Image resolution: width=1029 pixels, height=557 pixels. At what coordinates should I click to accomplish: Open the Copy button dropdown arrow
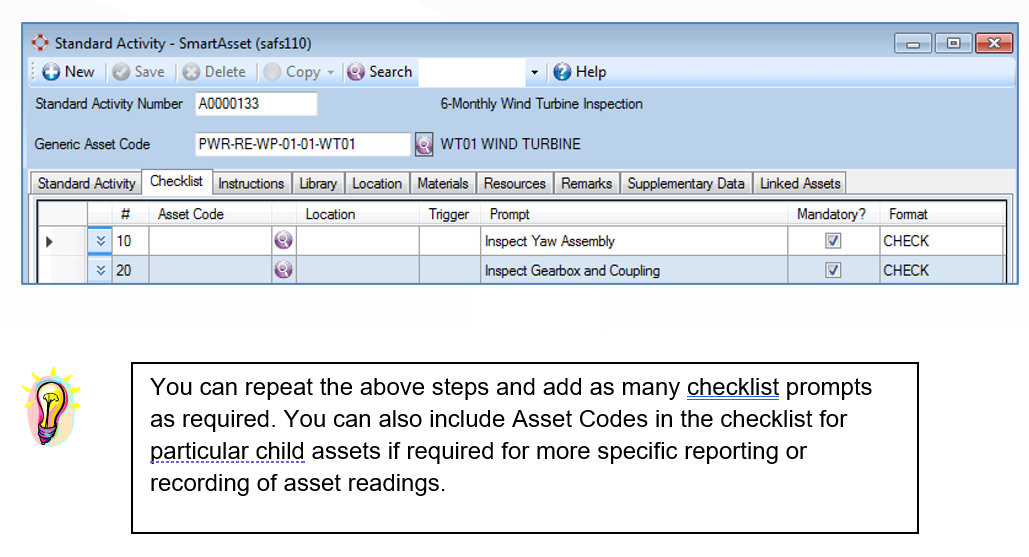(331, 72)
